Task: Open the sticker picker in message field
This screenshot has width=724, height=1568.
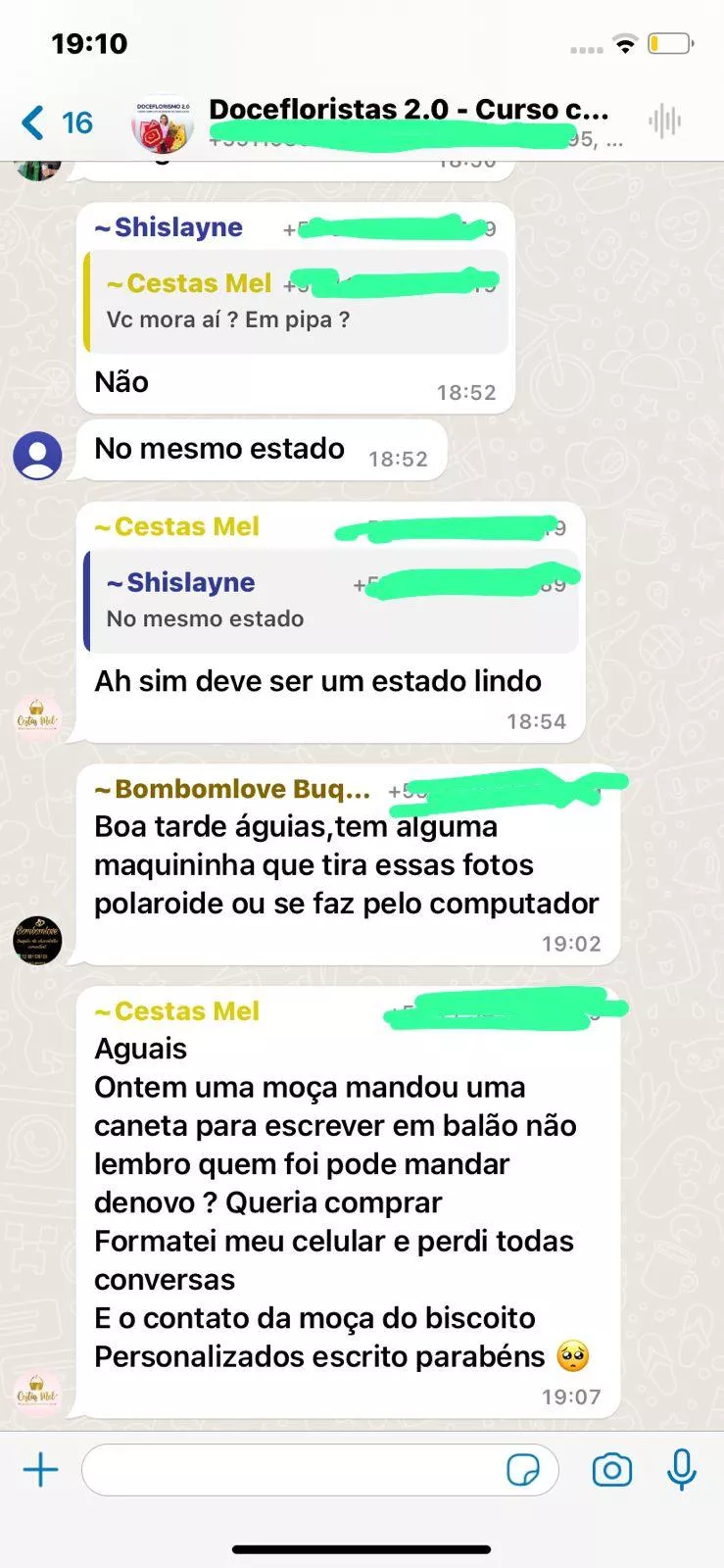Action: tap(523, 1470)
